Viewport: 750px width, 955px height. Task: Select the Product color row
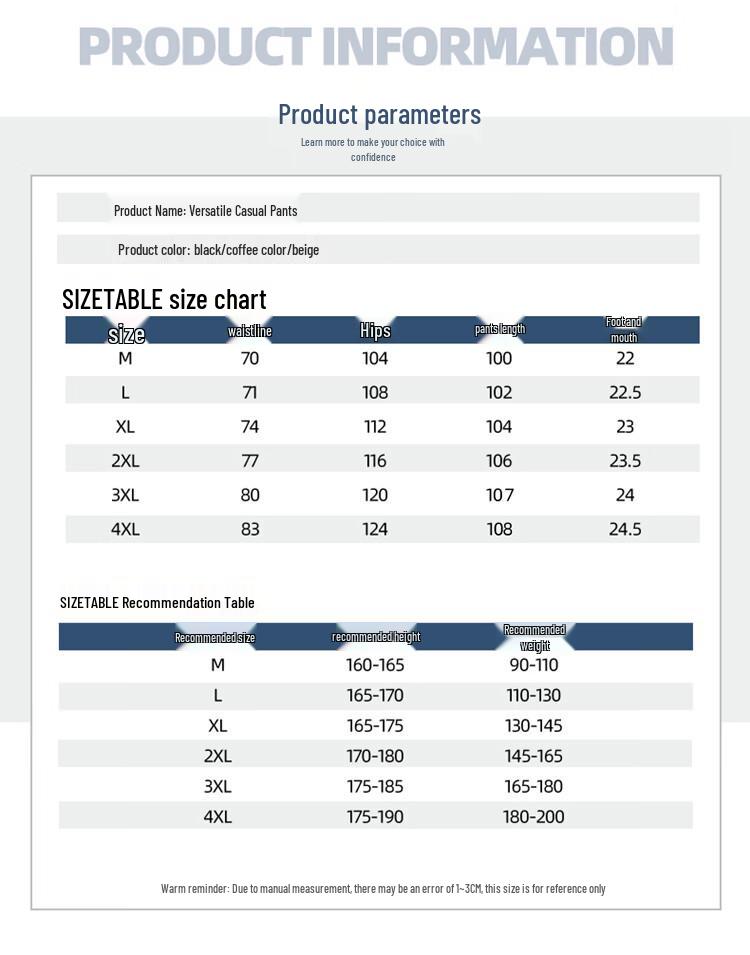218,249
